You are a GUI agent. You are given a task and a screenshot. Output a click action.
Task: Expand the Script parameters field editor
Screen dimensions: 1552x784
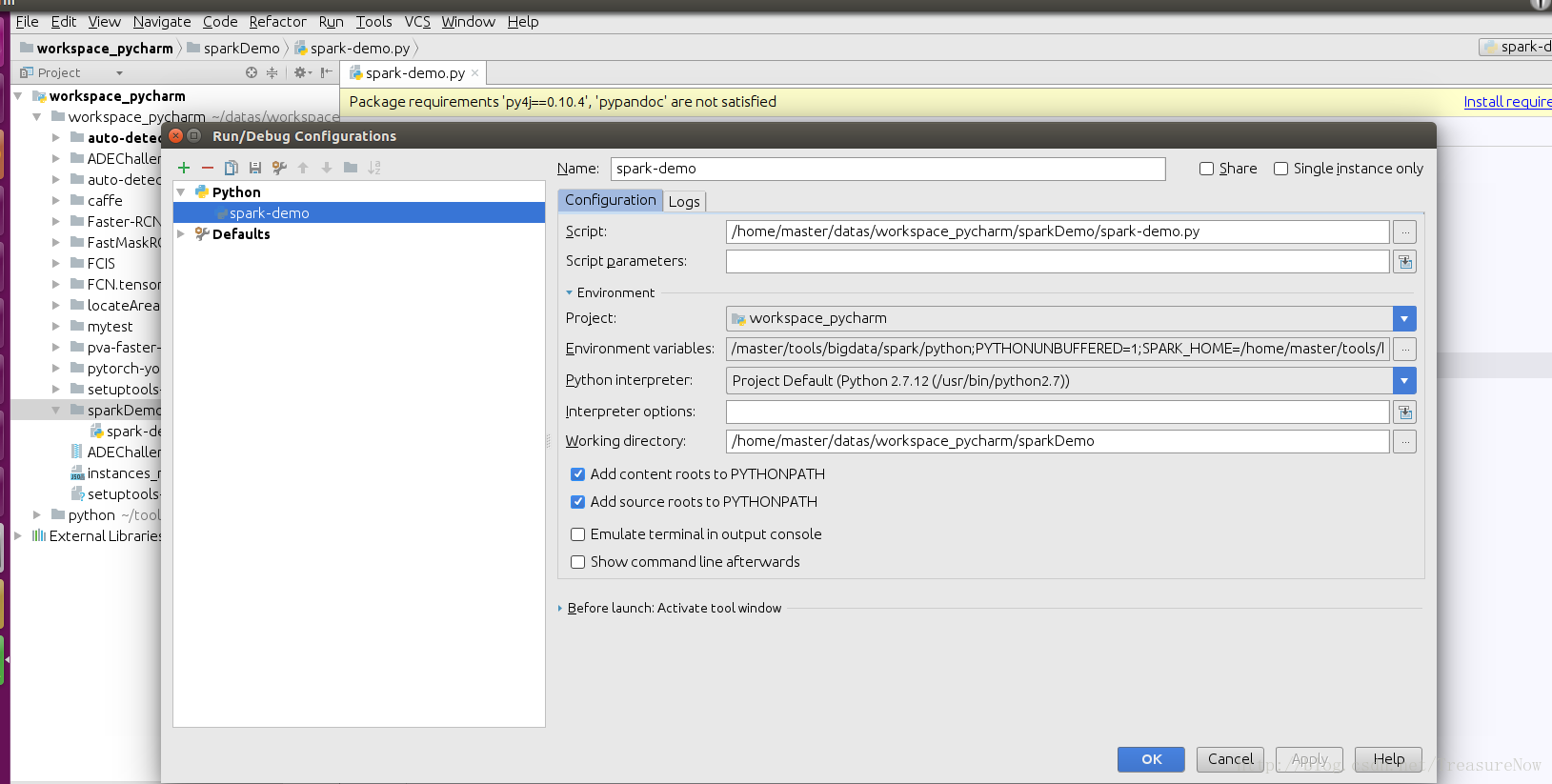1404,262
